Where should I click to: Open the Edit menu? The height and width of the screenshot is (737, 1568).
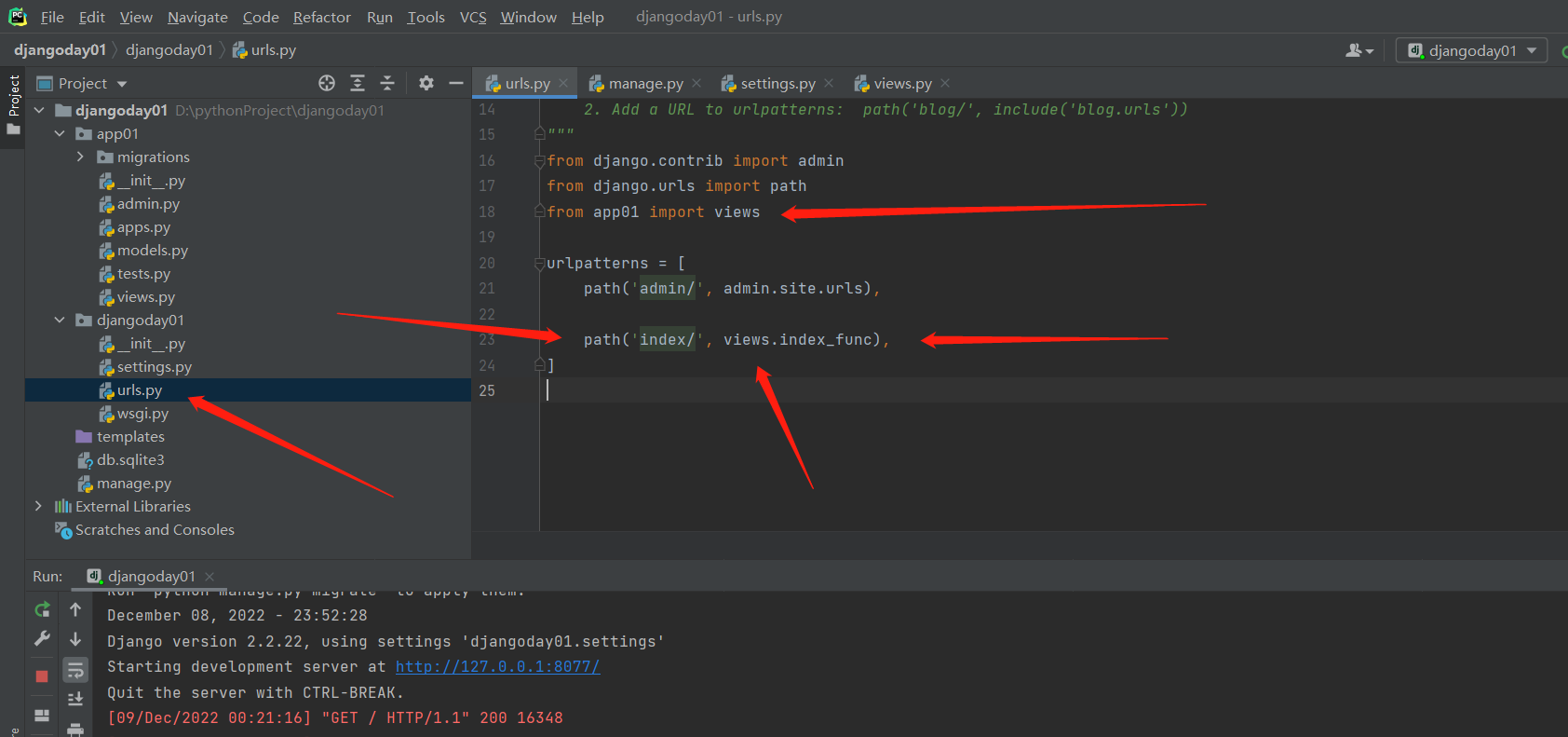[x=92, y=17]
